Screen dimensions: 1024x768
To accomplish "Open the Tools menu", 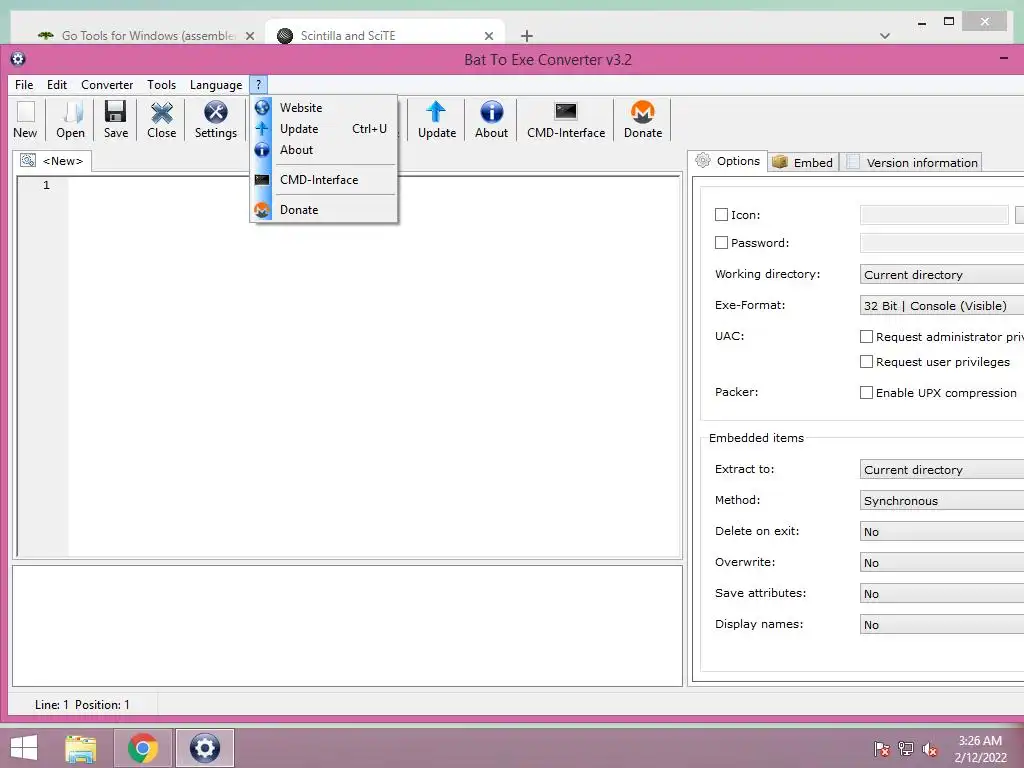I will click(161, 85).
